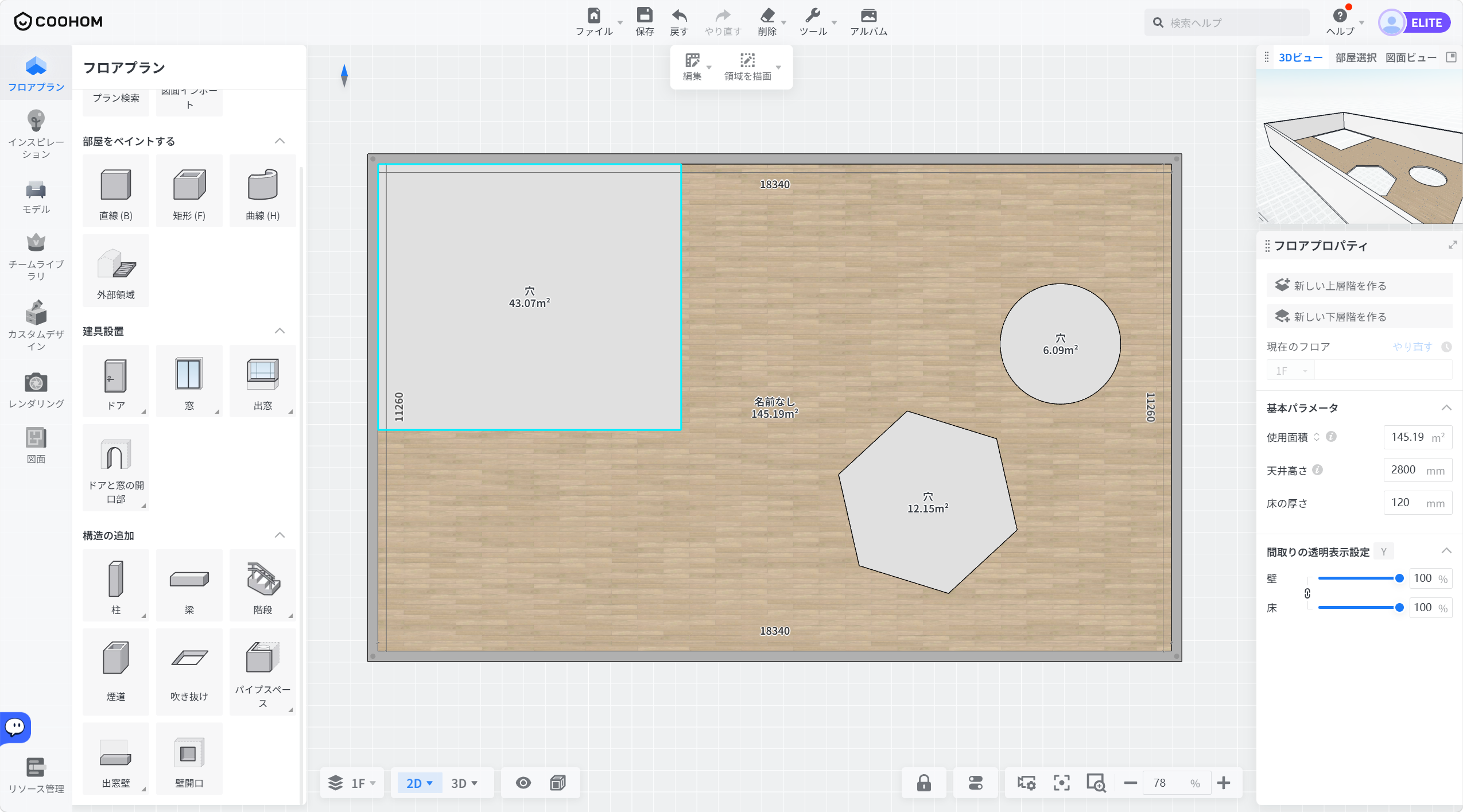The width and height of the screenshot is (1463, 812).
Task: Choose the ドアと窓の開口部 opening tool
Action: coord(116,467)
